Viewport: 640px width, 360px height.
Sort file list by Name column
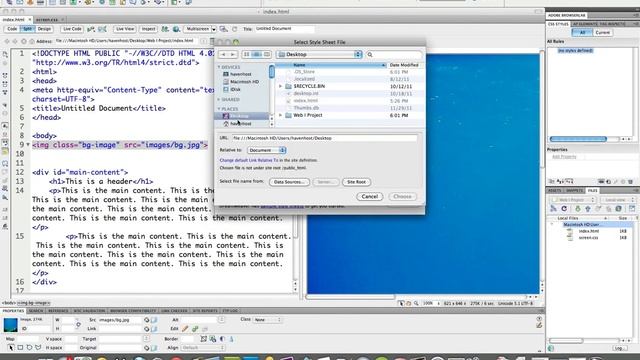coord(331,65)
